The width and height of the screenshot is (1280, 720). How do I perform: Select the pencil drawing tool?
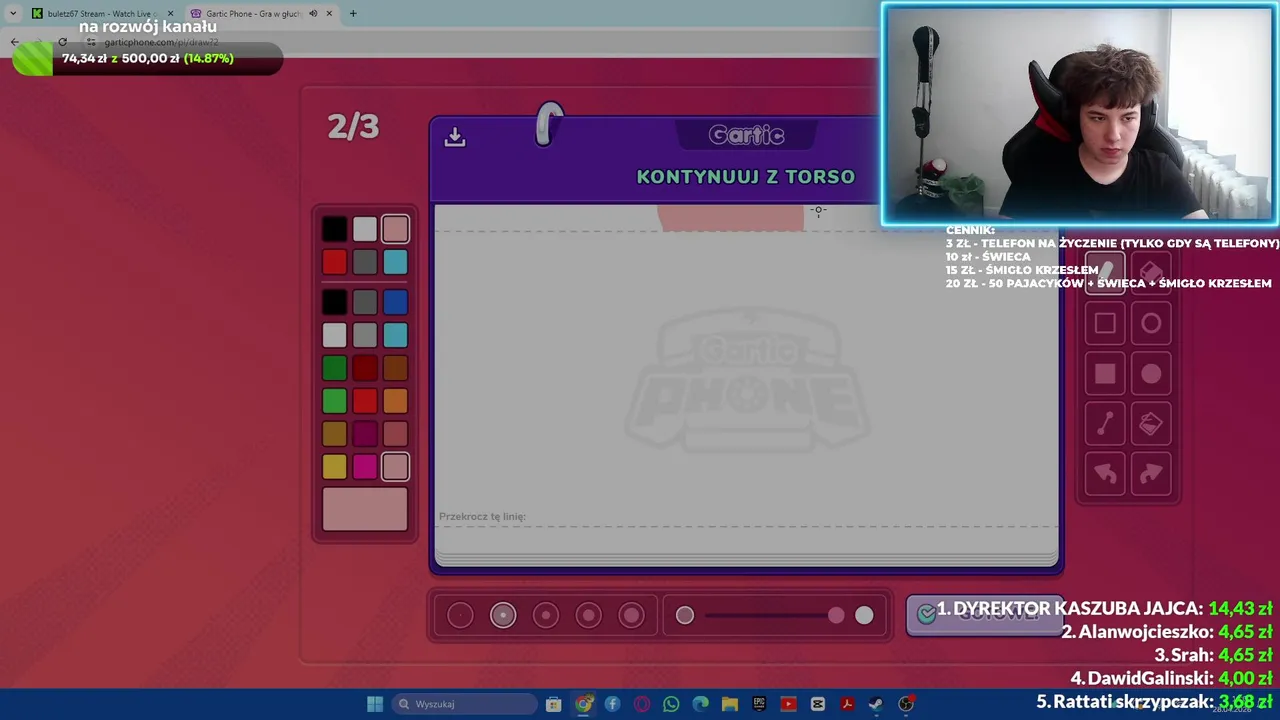click(1105, 273)
